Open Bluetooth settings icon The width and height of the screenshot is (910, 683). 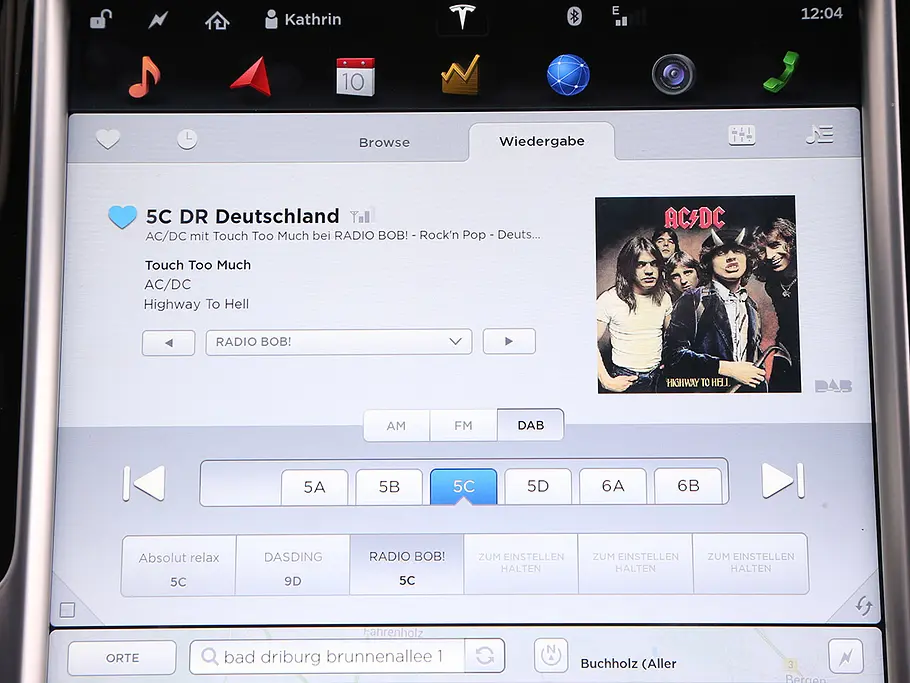point(574,16)
